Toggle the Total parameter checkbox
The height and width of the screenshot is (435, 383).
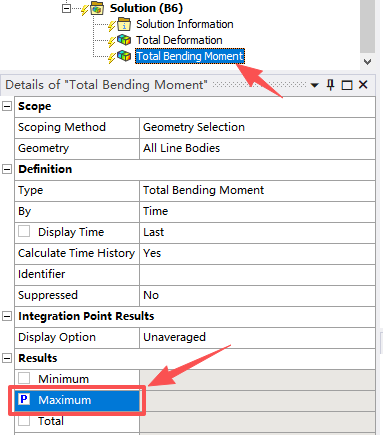coord(24,421)
